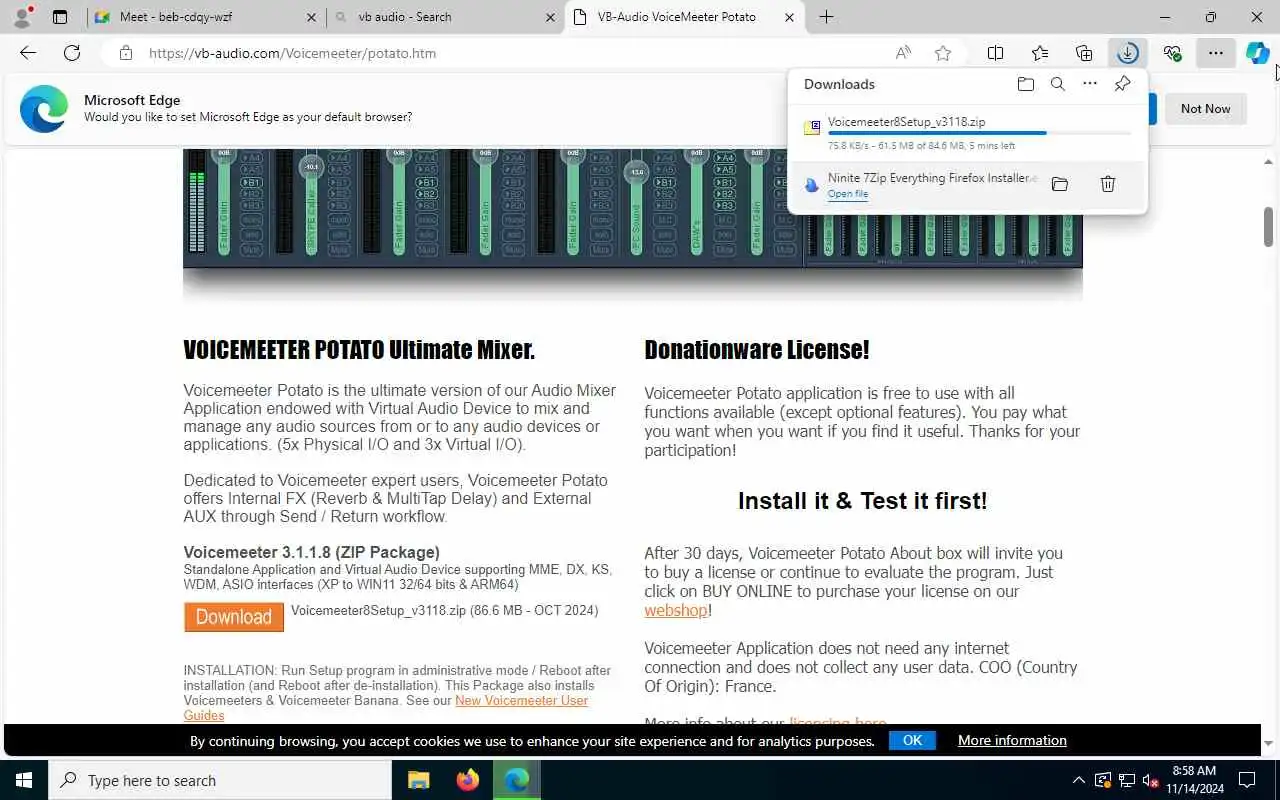Viewport: 1280px width, 800px height.
Task: Close the vb audio Search tab
Action: pyautogui.click(x=550, y=17)
